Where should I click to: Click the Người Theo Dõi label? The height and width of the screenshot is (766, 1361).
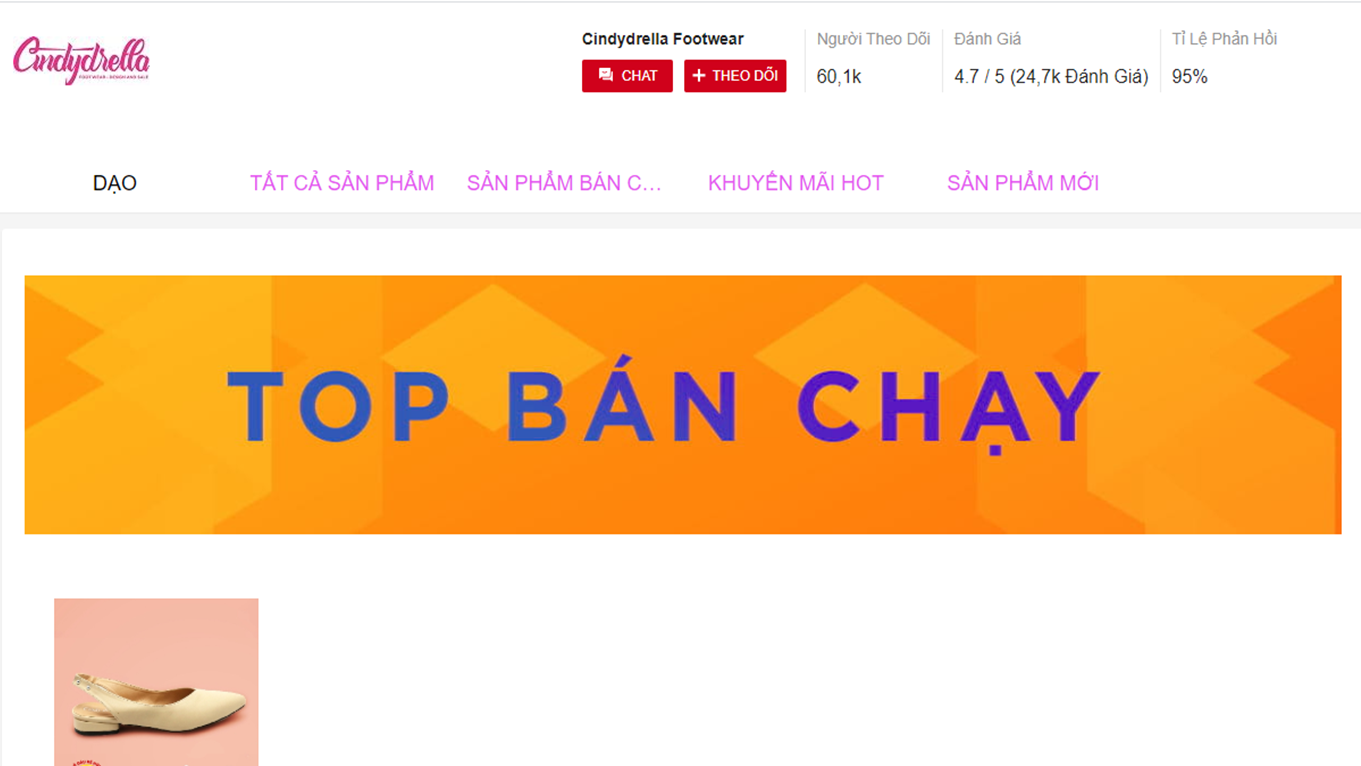(873, 39)
